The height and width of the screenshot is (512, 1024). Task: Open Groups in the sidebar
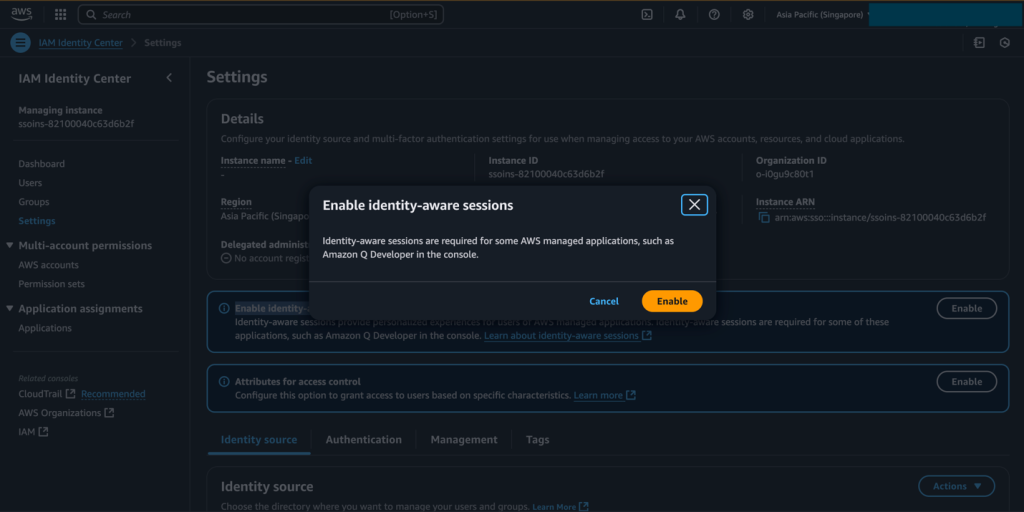34,202
